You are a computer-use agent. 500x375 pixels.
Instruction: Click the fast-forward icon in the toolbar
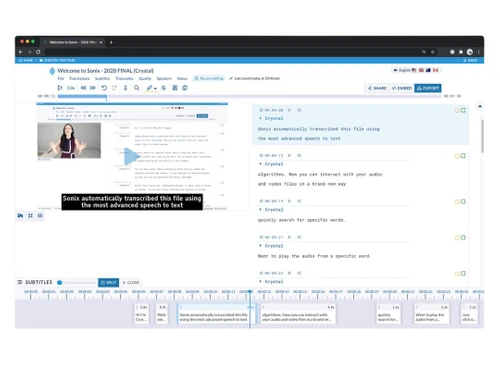[x=93, y=88]
